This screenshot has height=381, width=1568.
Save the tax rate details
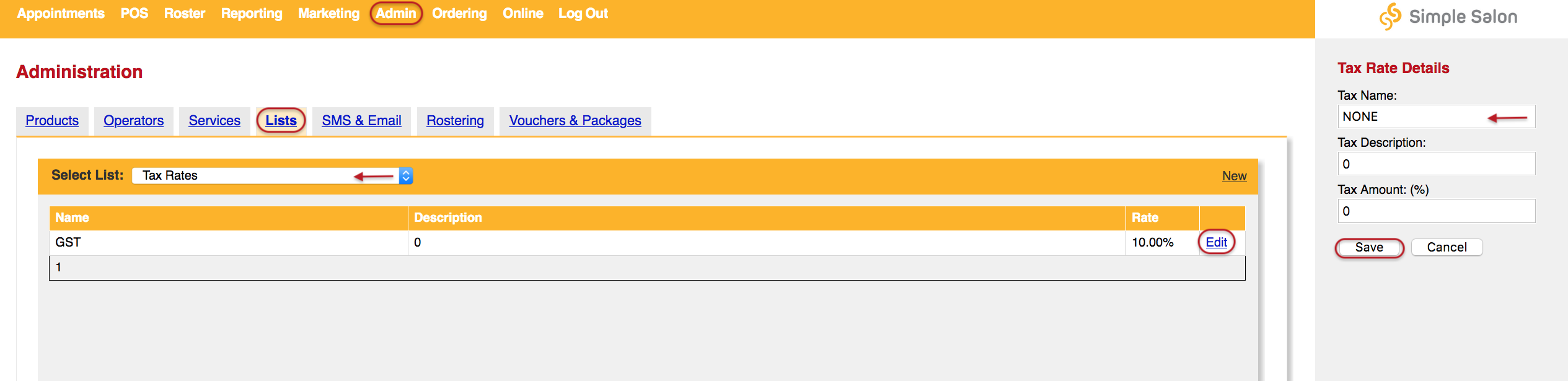pyautogui.click(x=1370, y=247)
